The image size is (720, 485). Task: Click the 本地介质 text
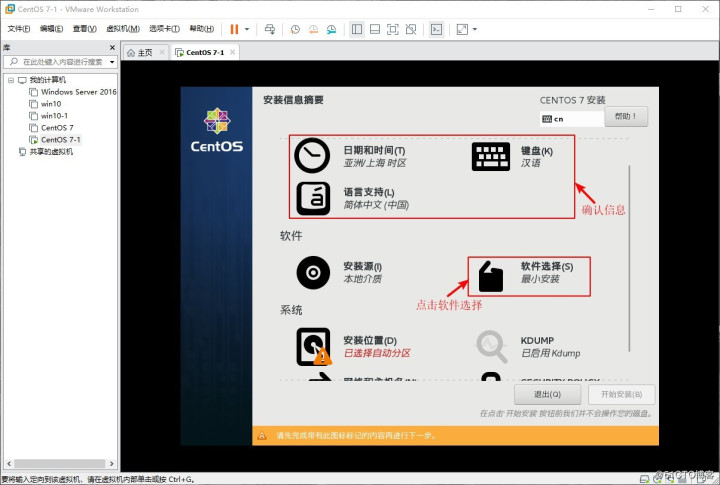363,279
